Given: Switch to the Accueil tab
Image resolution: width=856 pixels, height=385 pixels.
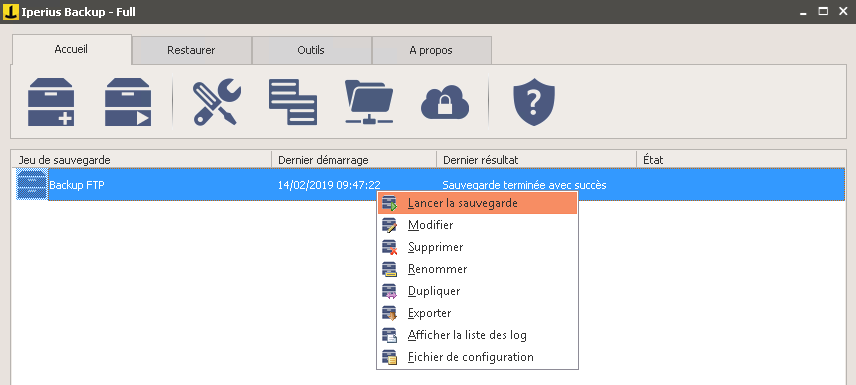Looking at the screenshot, I should 72,50.
